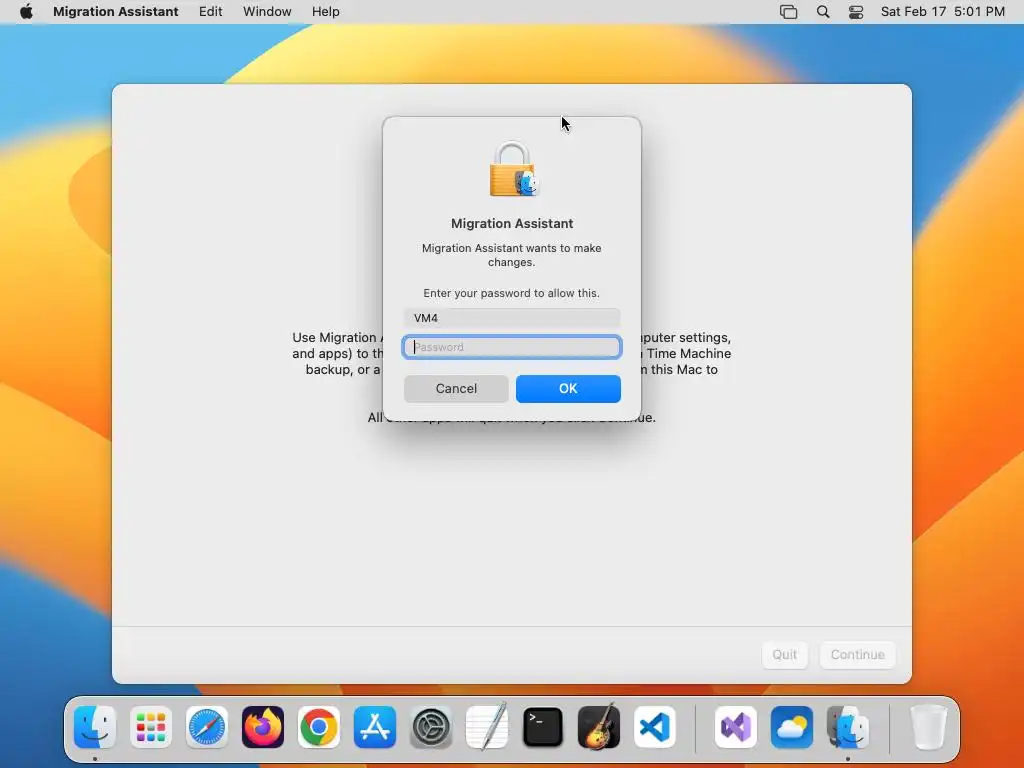Image resolution: width=1024 pixels, height=768 pixels.
Task: Open Weather app from the Dock
Action: pyautogui.click(x=792, y=727)
